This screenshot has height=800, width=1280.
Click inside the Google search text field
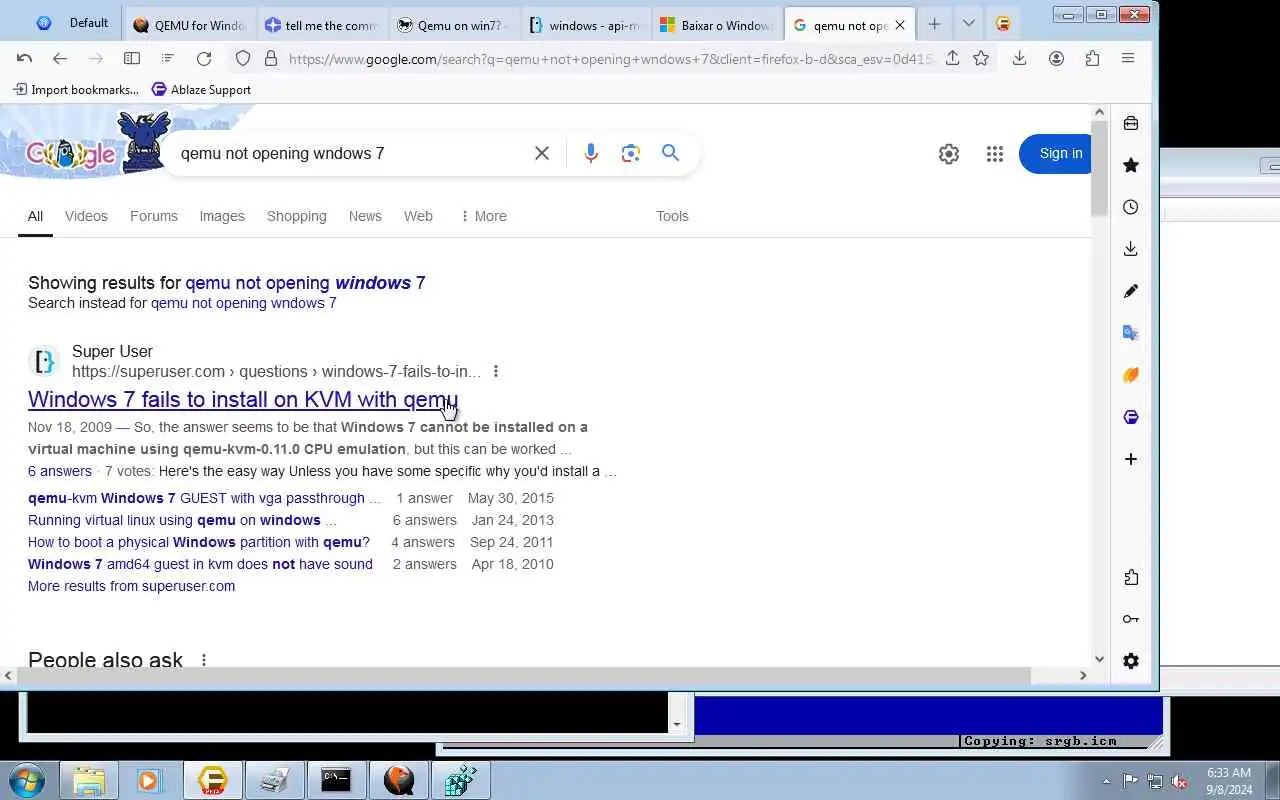[x=350, y=153]
